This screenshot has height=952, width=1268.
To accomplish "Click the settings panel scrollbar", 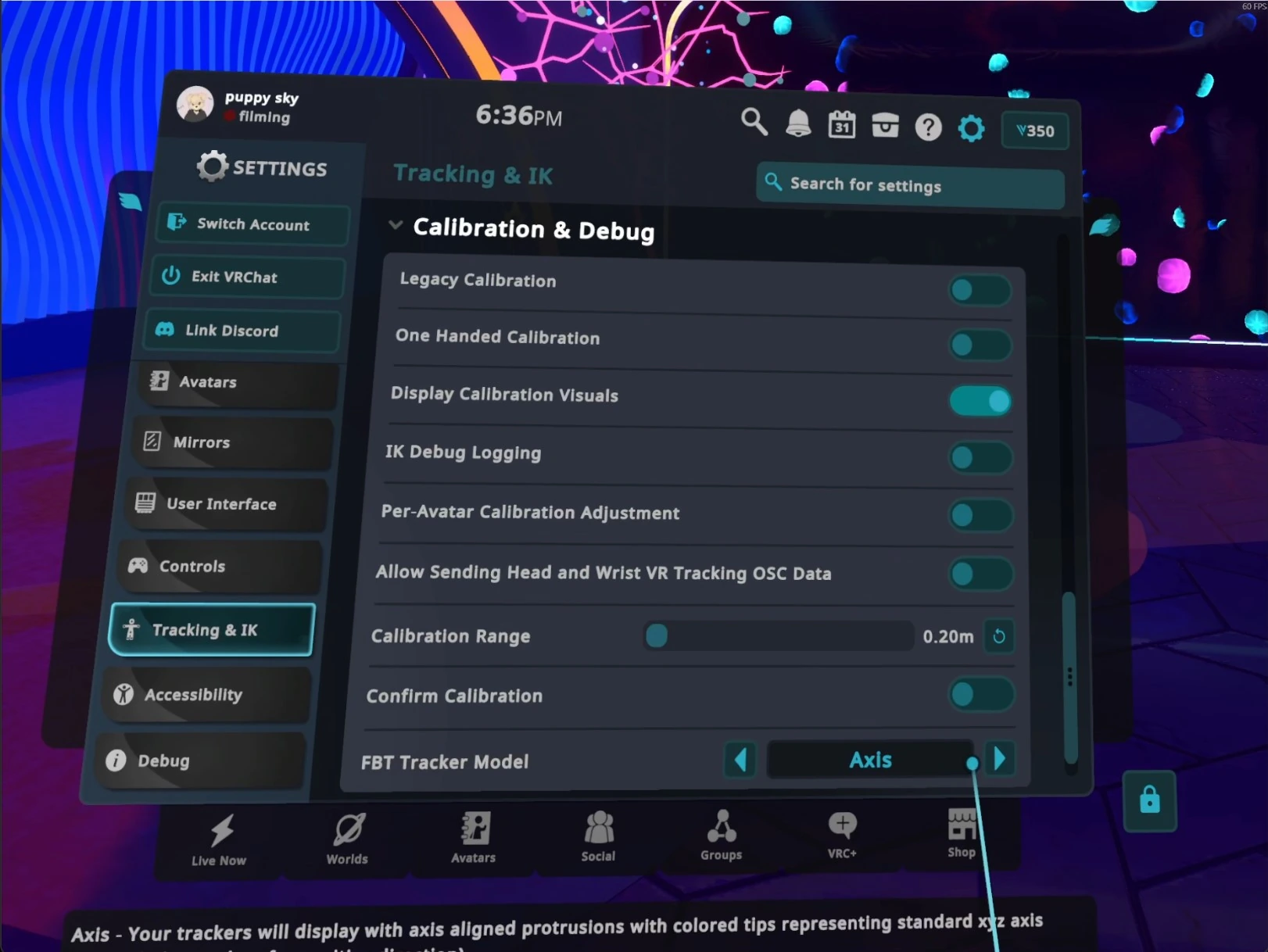I will click(1069, 677).
